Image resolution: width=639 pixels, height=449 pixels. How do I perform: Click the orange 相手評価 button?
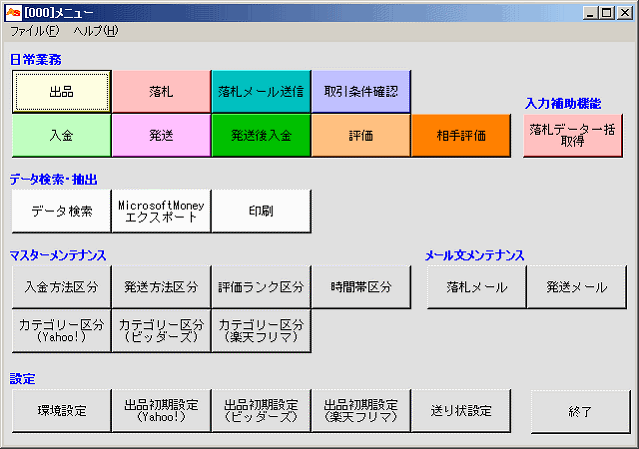[x=461, y=136]
